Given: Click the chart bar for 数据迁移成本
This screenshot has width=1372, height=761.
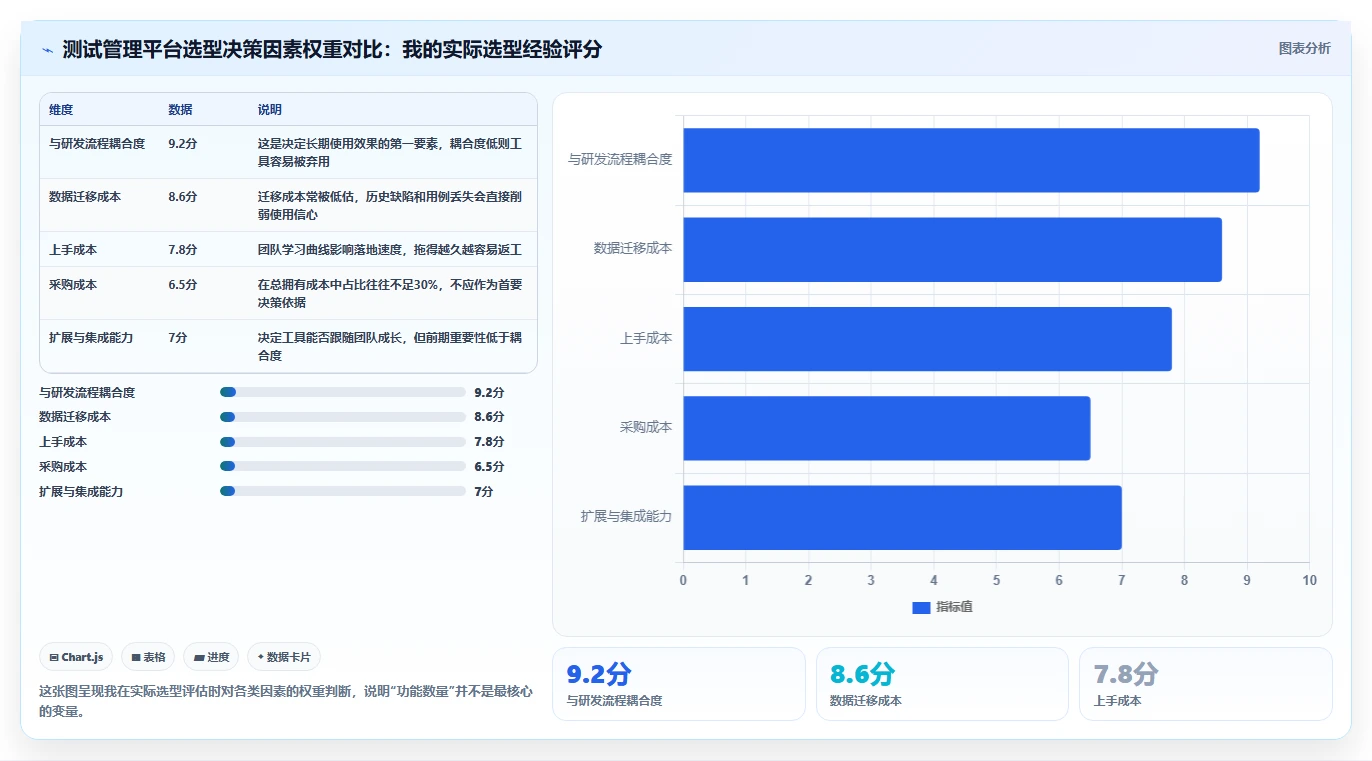Looking at the screenshot, I should coord(952,249).
